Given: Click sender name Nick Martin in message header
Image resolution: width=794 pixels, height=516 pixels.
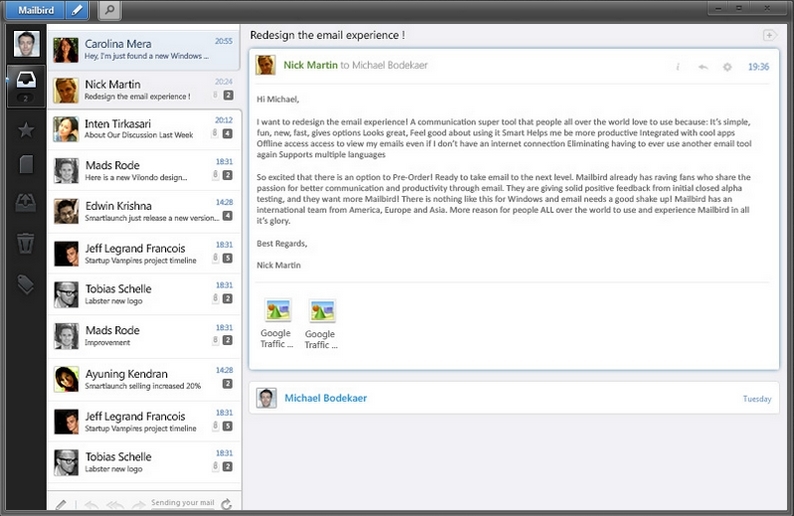Looking at the screenshot, I should coord(310,65).
